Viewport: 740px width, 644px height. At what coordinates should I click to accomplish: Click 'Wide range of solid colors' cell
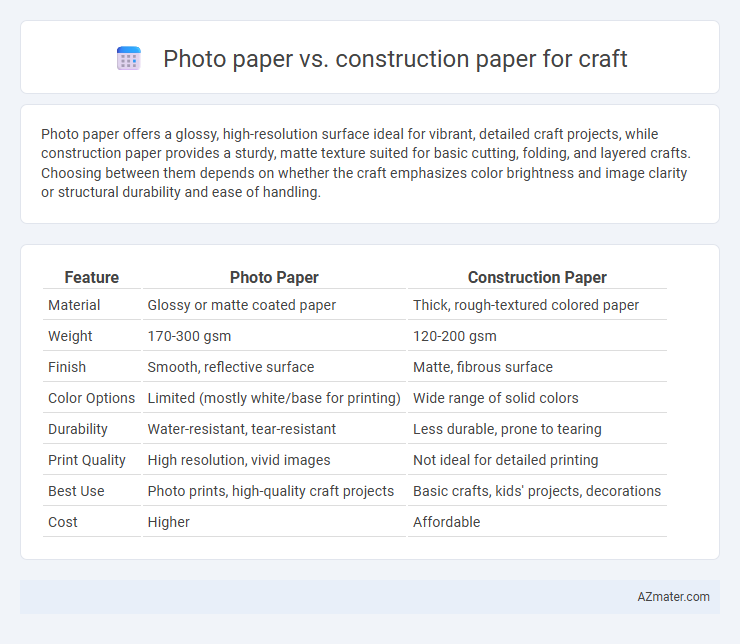click(x=496, y=398)
